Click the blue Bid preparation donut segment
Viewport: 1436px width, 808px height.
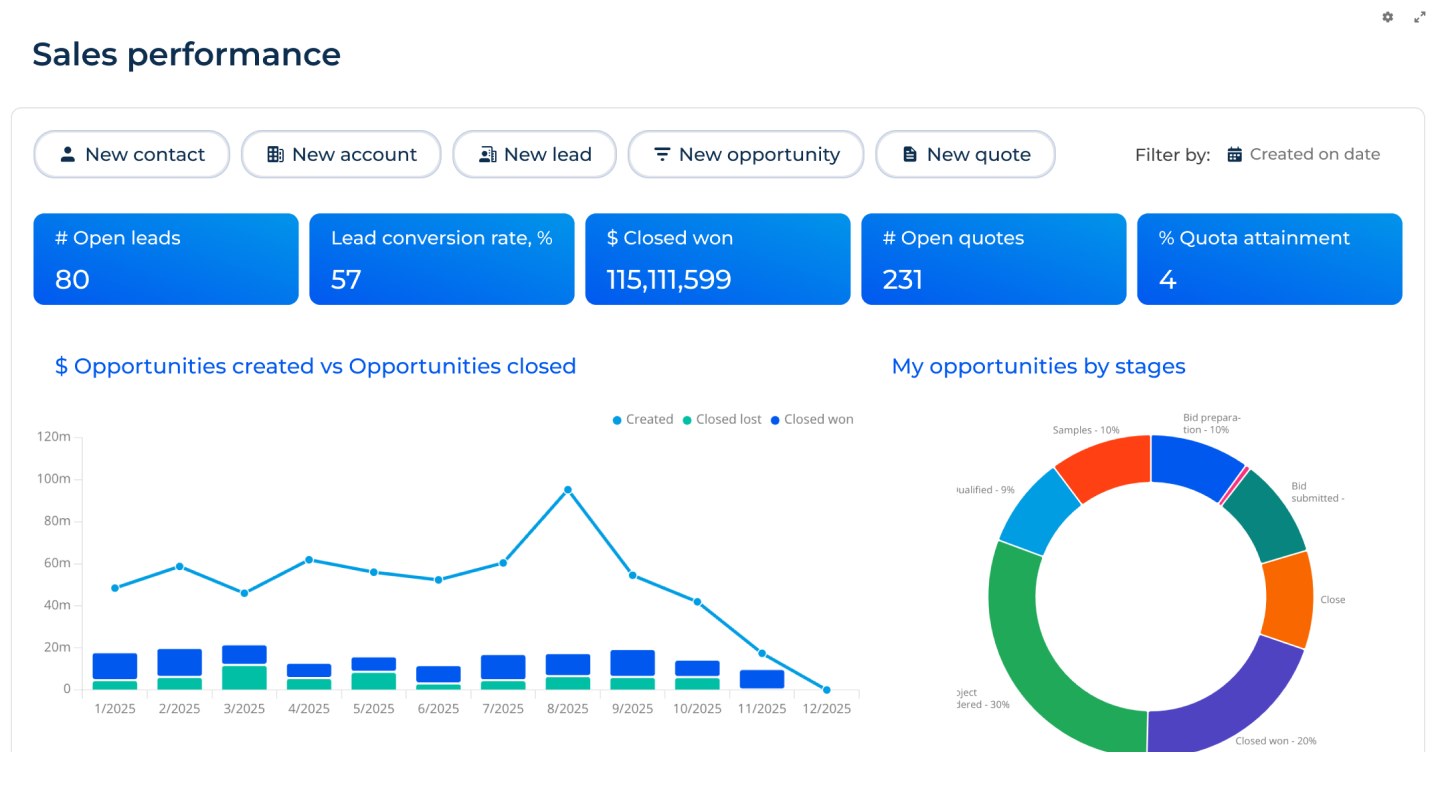1194,465
